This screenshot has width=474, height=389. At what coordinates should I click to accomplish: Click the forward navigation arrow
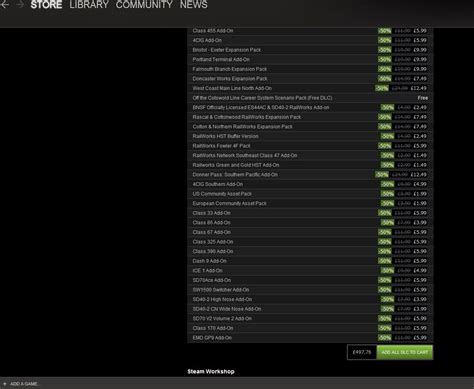pos(20,5)
